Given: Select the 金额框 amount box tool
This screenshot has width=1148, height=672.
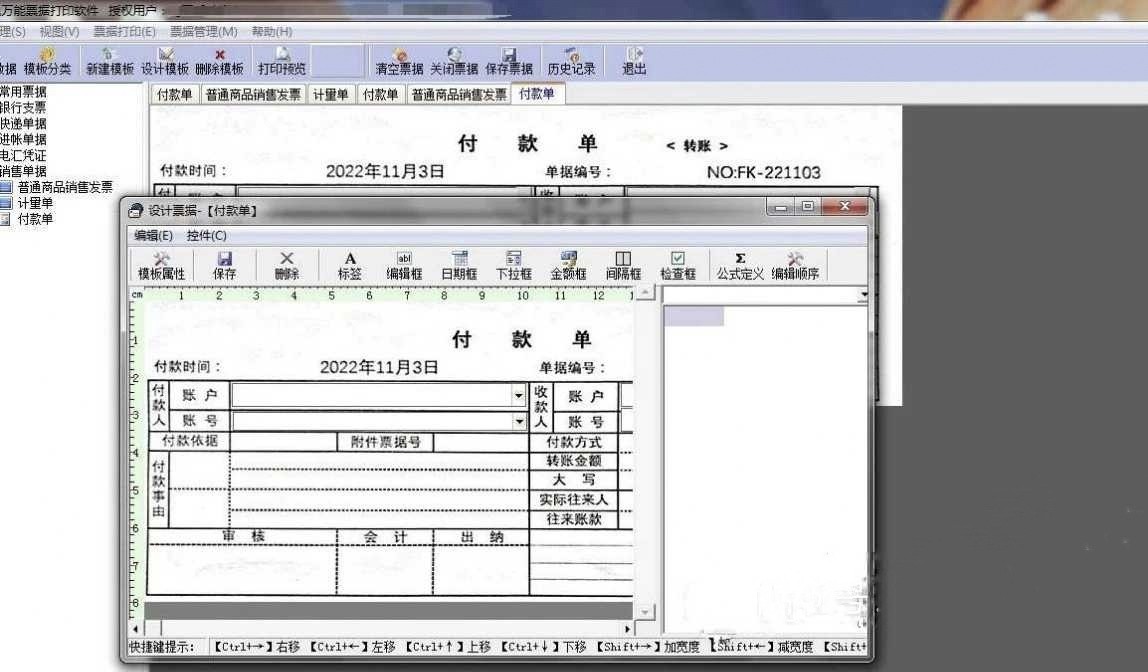Looking at the screenshot, I should tap(569, 266).
